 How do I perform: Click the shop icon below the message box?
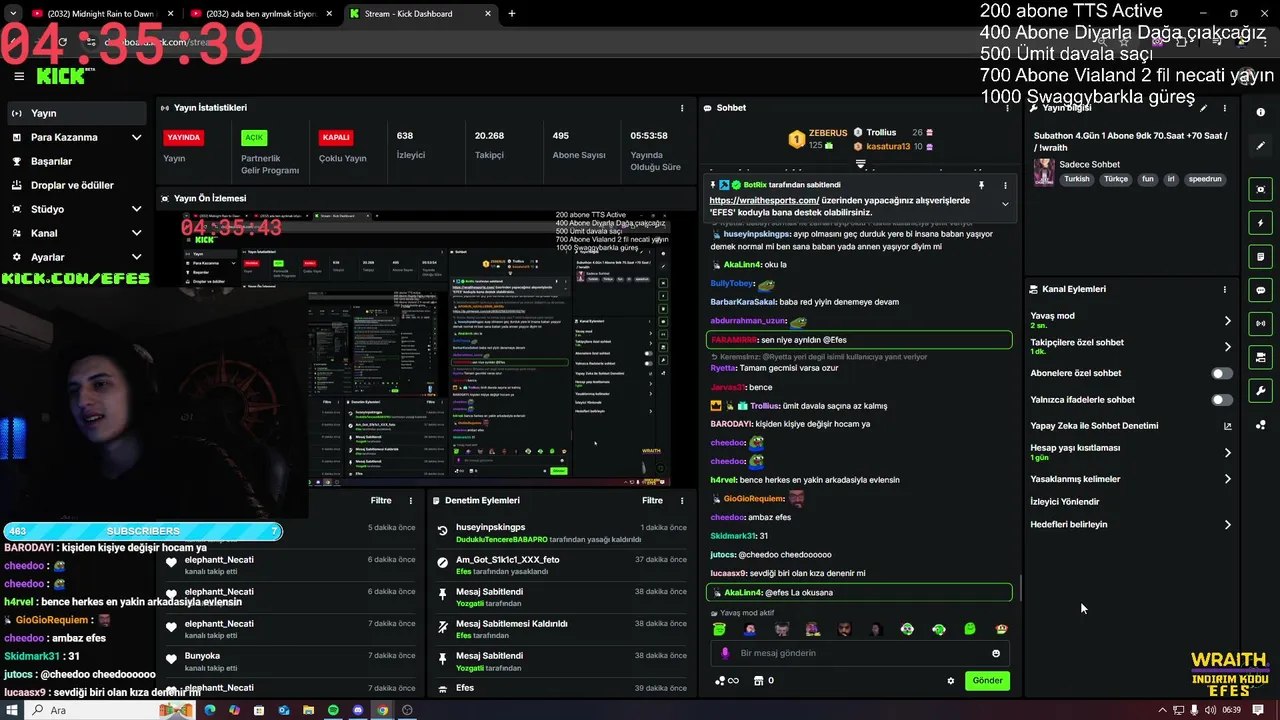pyautogui.click(x=758, y=681)
